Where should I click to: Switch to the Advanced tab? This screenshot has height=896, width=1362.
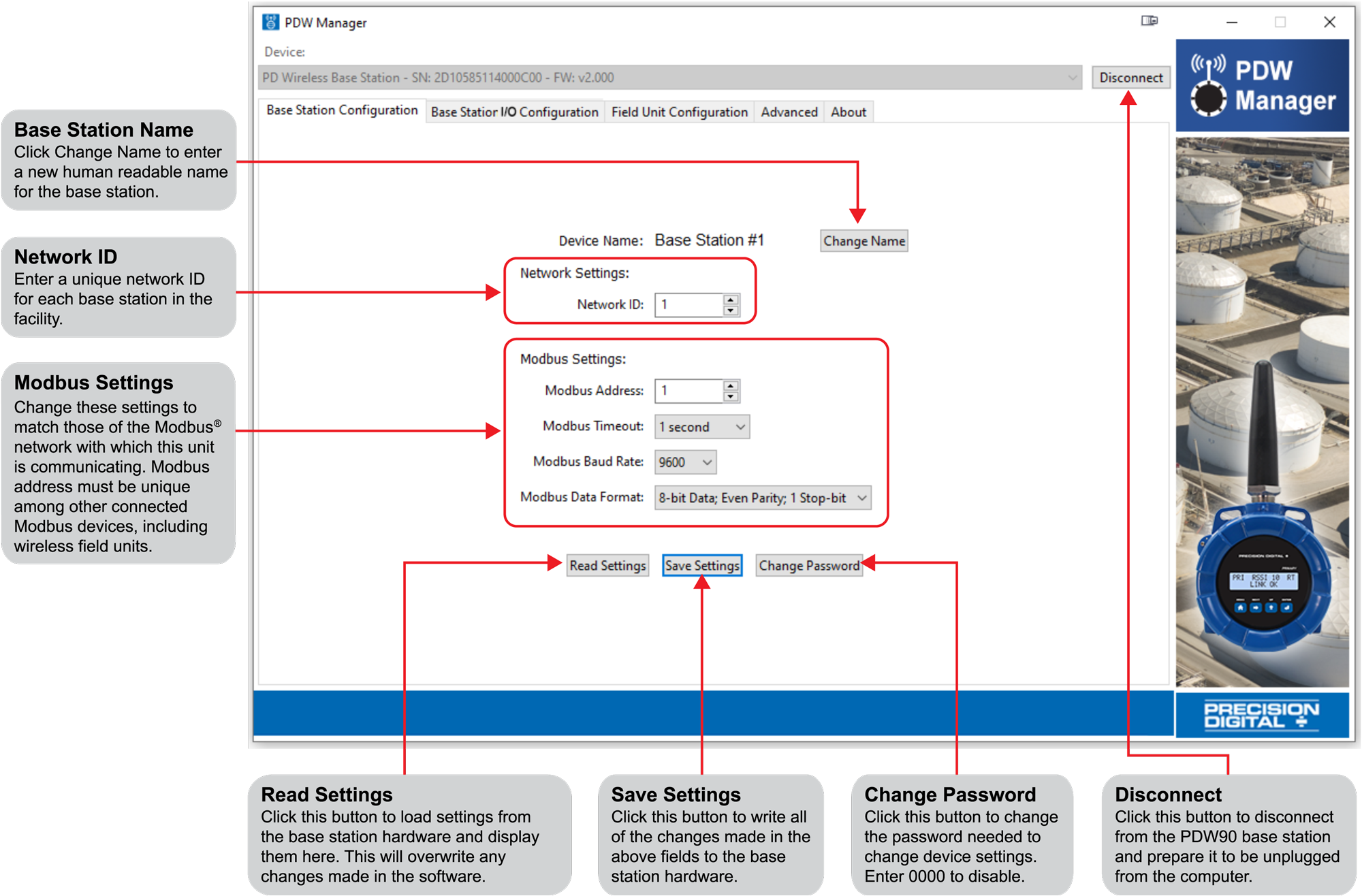789,112
